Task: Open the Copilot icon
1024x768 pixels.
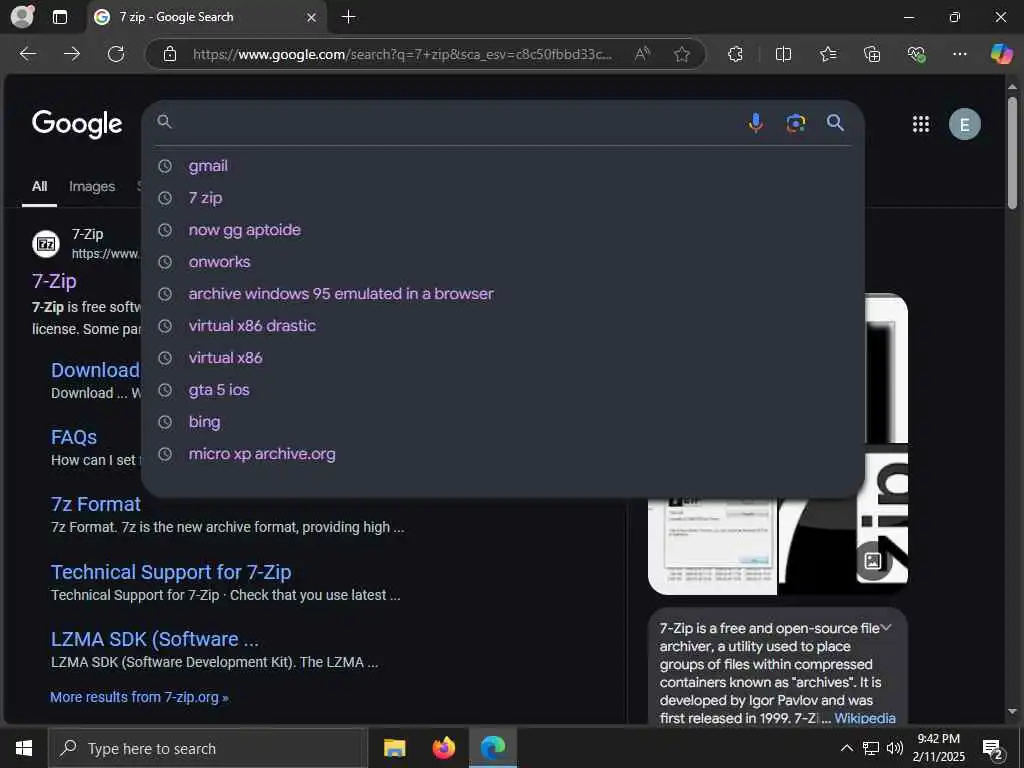Action: point(1001,54)
